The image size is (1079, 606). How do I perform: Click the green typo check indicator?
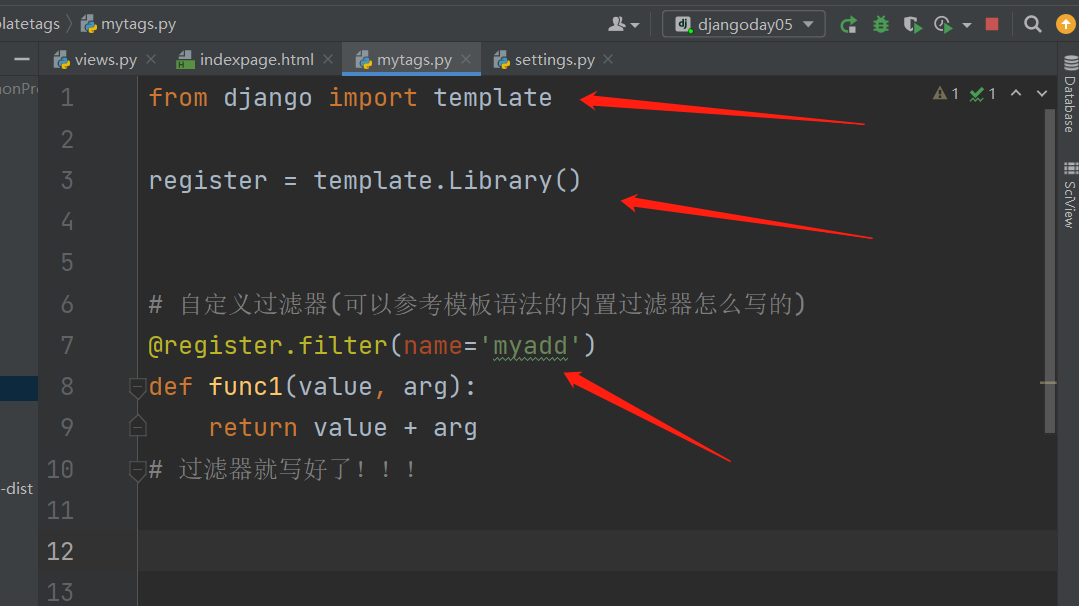983,94
